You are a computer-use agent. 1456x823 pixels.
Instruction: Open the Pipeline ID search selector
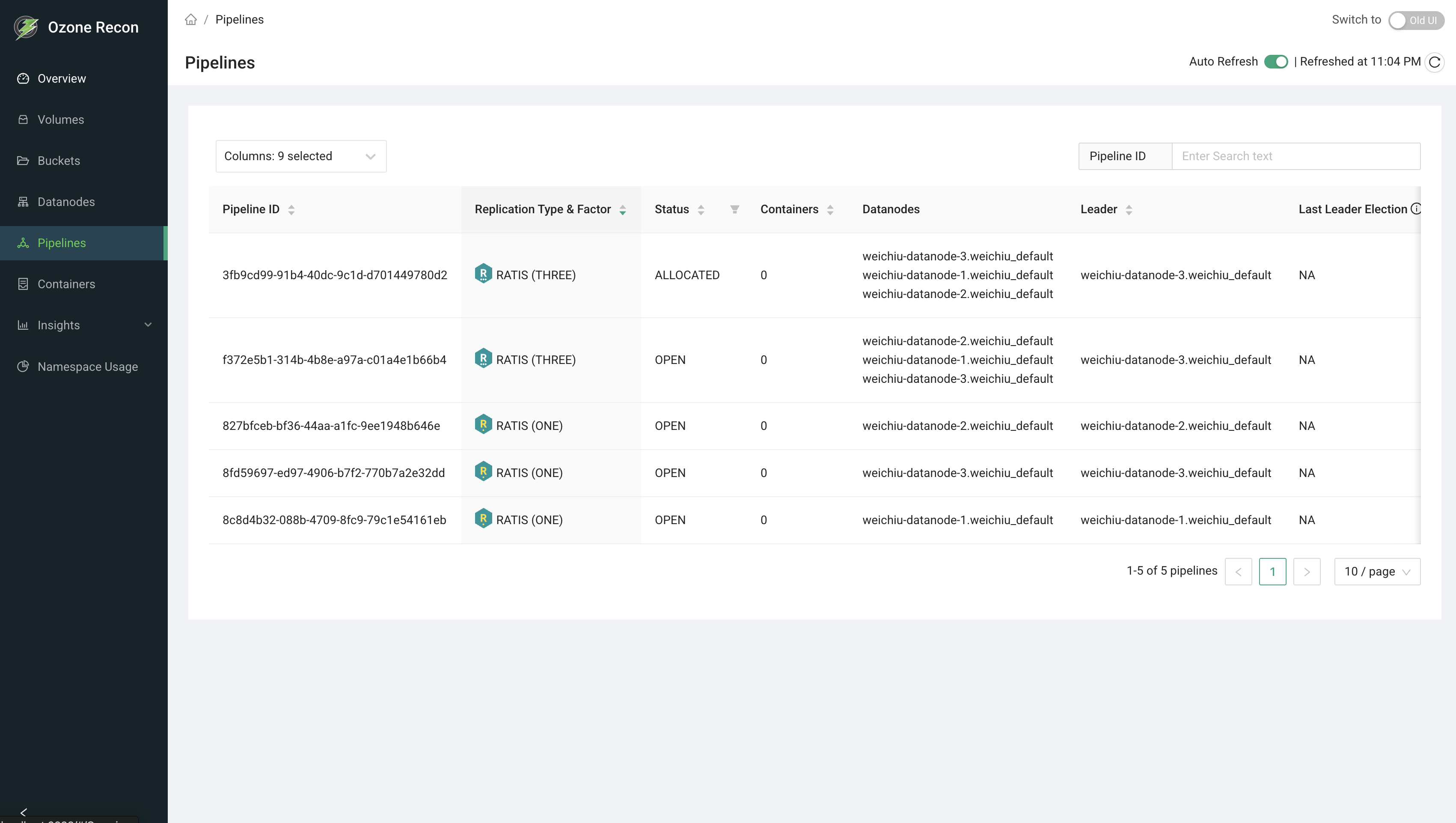click(x=1123, y=156)
